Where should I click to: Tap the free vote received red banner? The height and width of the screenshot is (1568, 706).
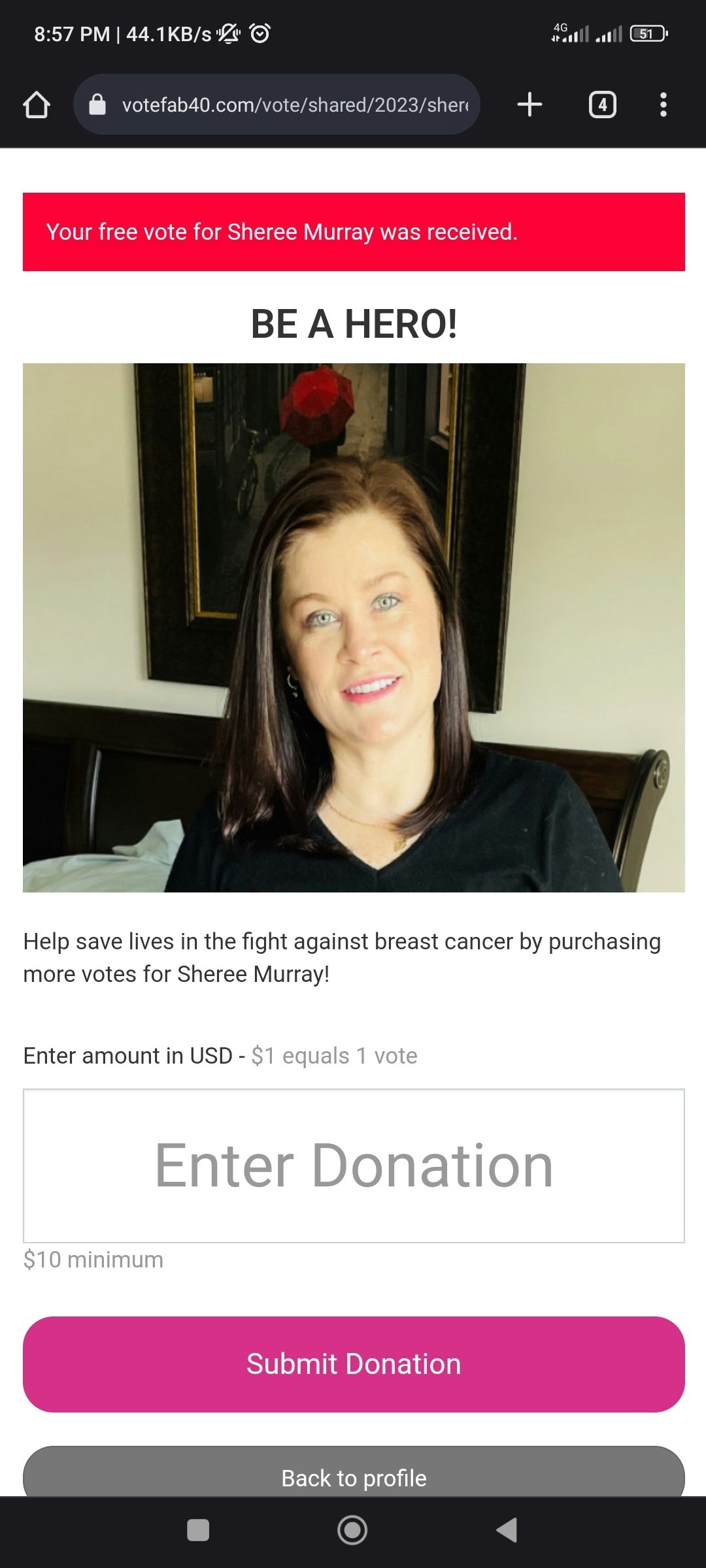pos(354,232)
